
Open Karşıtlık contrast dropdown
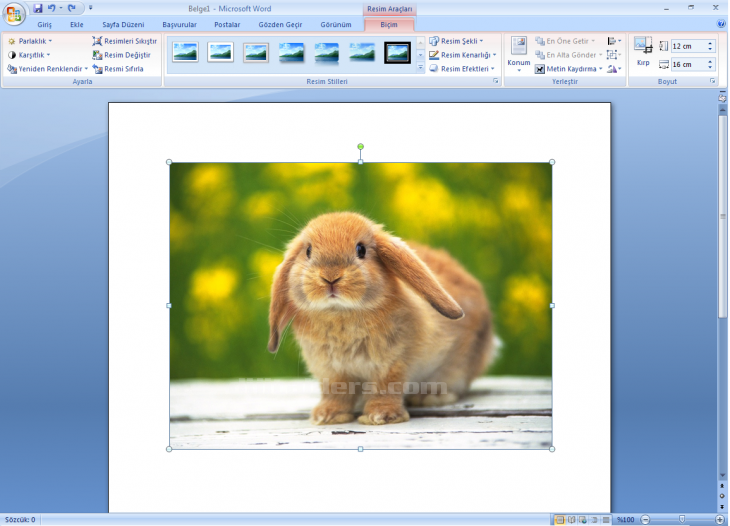click(x=29, y=55)
